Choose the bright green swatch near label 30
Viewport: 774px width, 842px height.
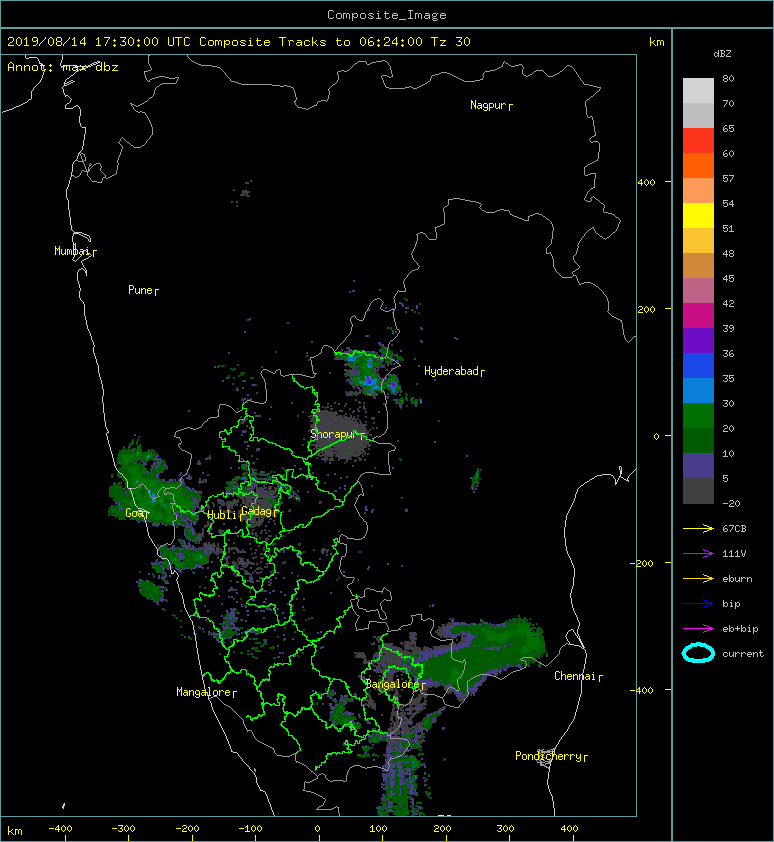point(698,416)
